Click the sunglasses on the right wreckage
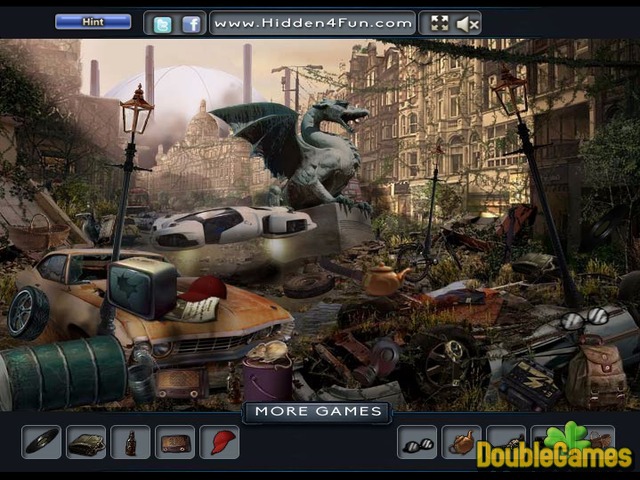Image resolution: width=640 pixels, height=480 pixels. (x=584, y=318)
